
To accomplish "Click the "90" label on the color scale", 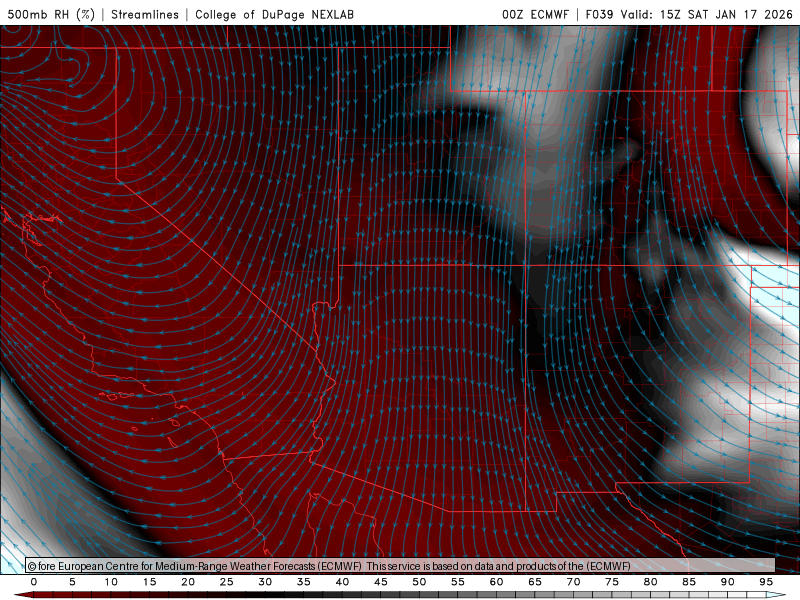I will 728,582.
